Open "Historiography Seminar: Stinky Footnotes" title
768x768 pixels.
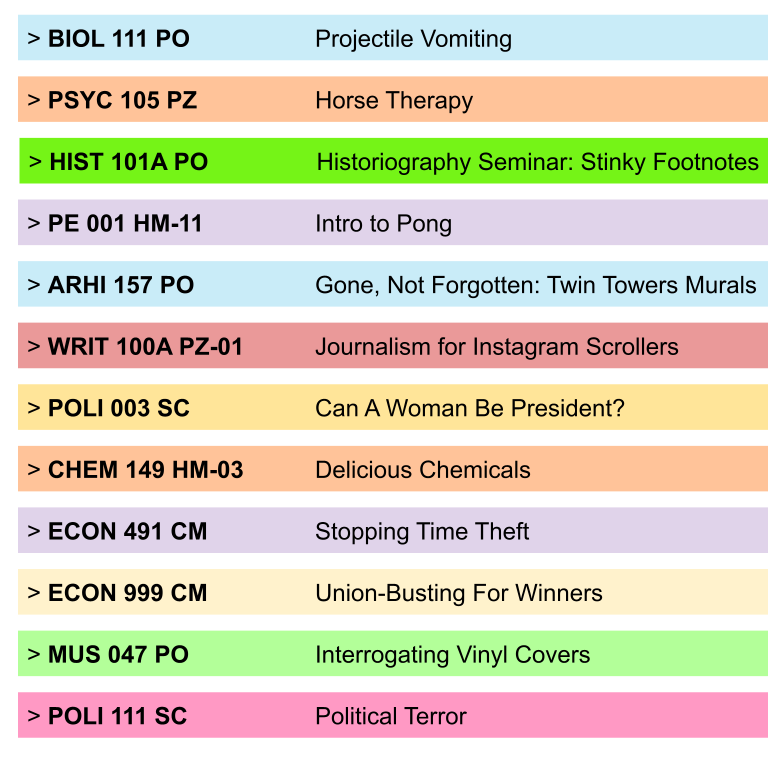coord(537,162)
